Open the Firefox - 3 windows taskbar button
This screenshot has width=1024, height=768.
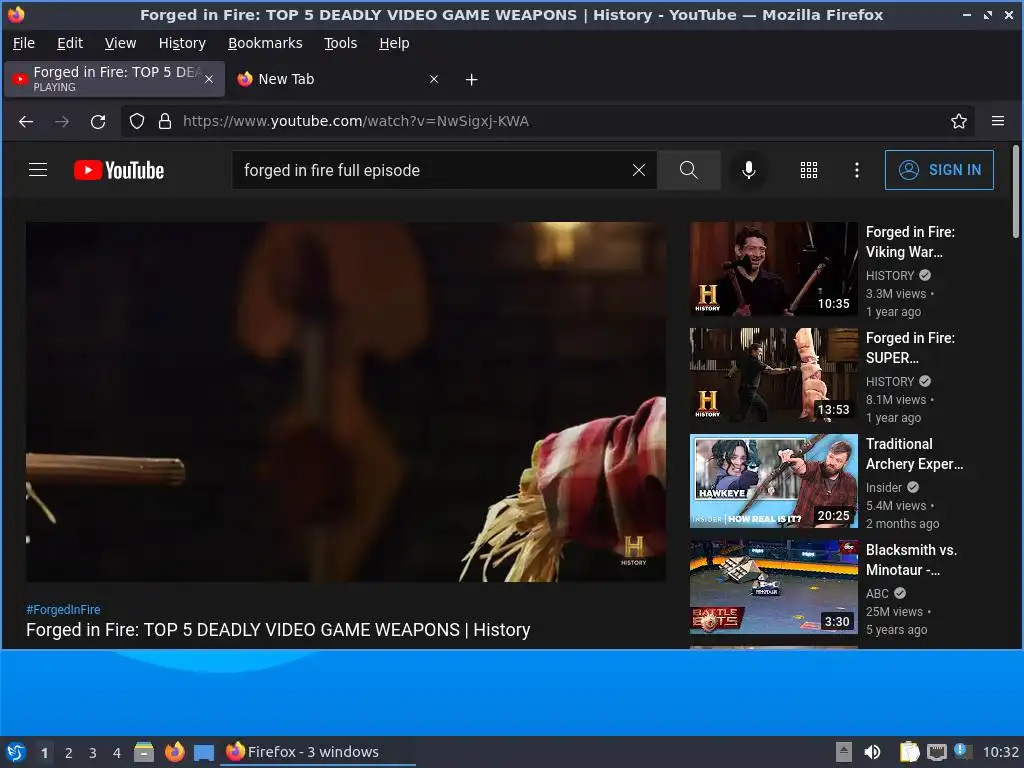tap(320, 752)
